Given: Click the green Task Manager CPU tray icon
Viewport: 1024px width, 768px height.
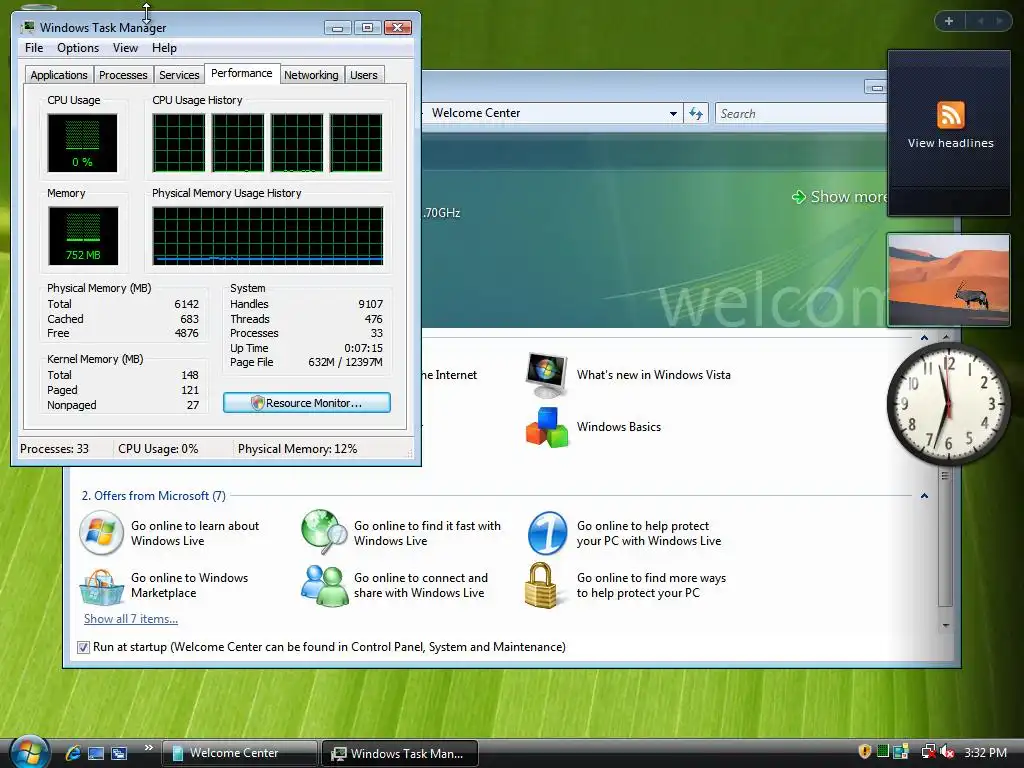Looking at the screenshot, I should click(x=883, y=752).
